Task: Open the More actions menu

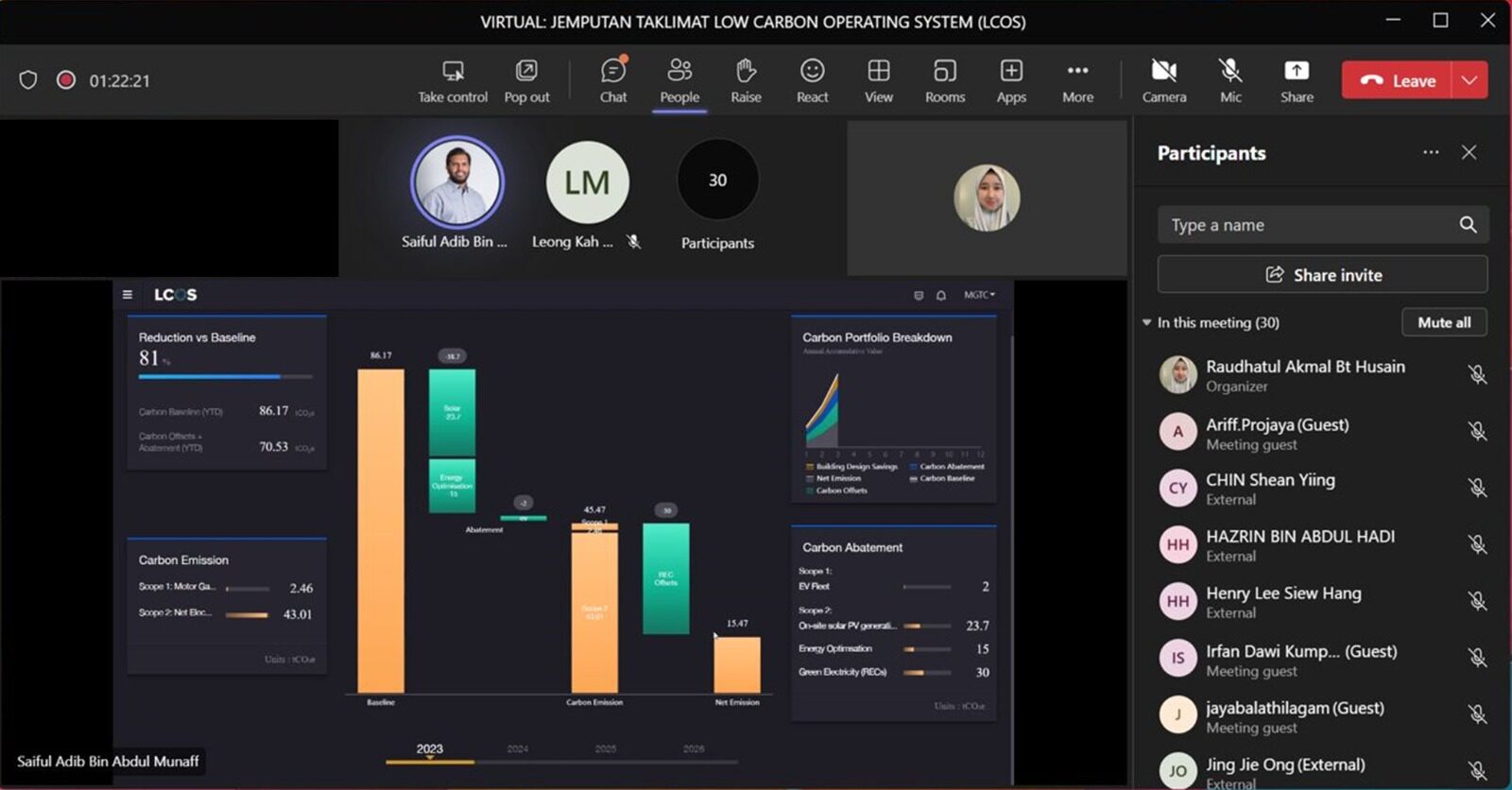Action: (x=1077, y=81)
